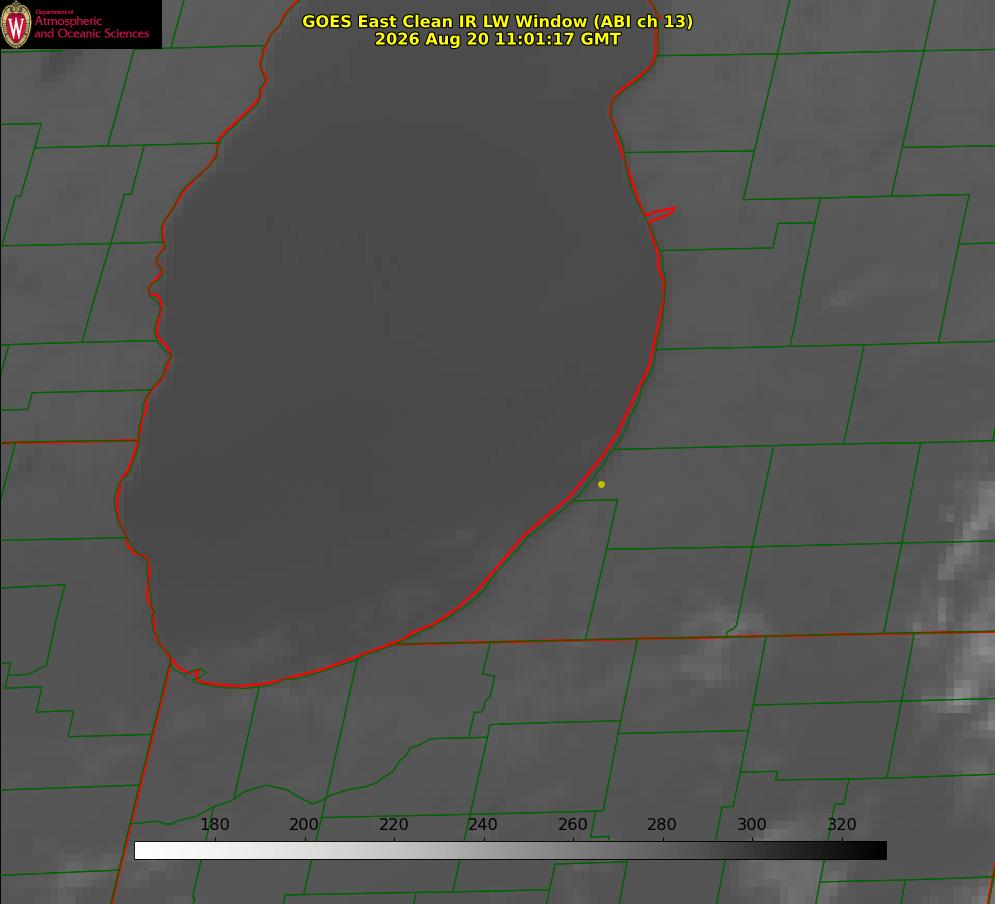Viewport: 995px width, 904px height.
Task: Click the 260 tick label on the colorbar
Action: coord(572,824)
